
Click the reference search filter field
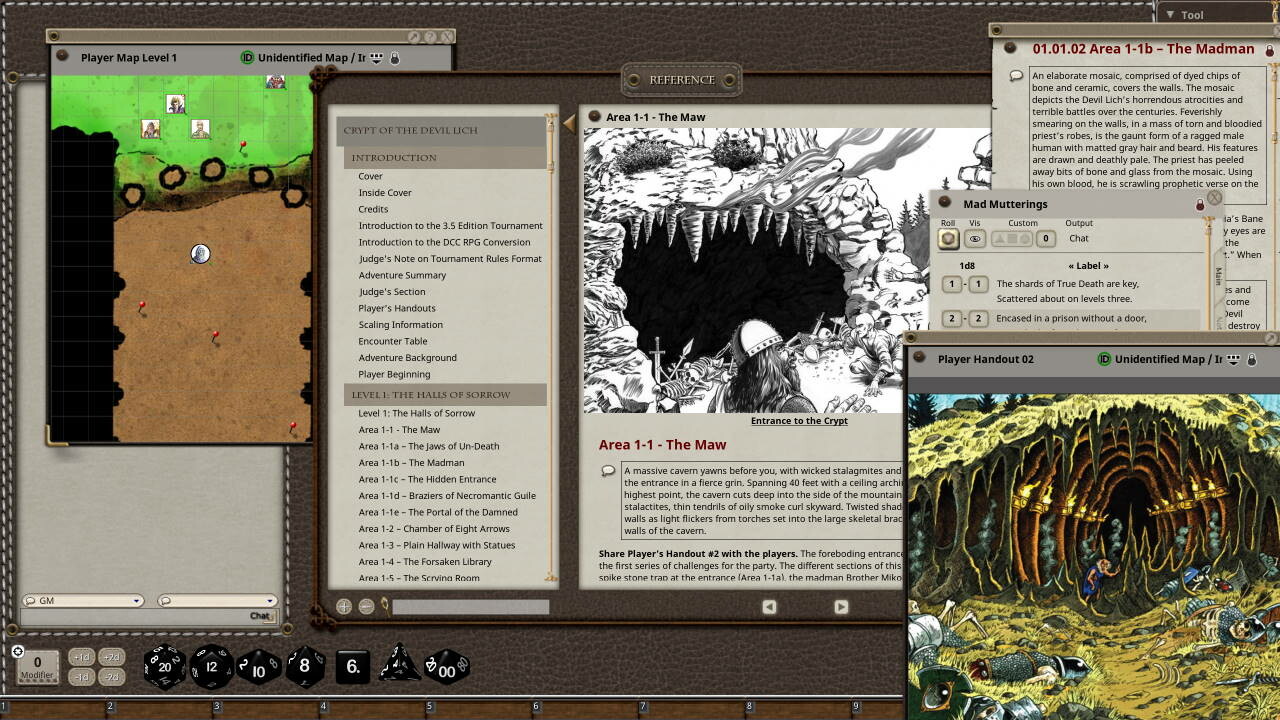coord(470,607)
